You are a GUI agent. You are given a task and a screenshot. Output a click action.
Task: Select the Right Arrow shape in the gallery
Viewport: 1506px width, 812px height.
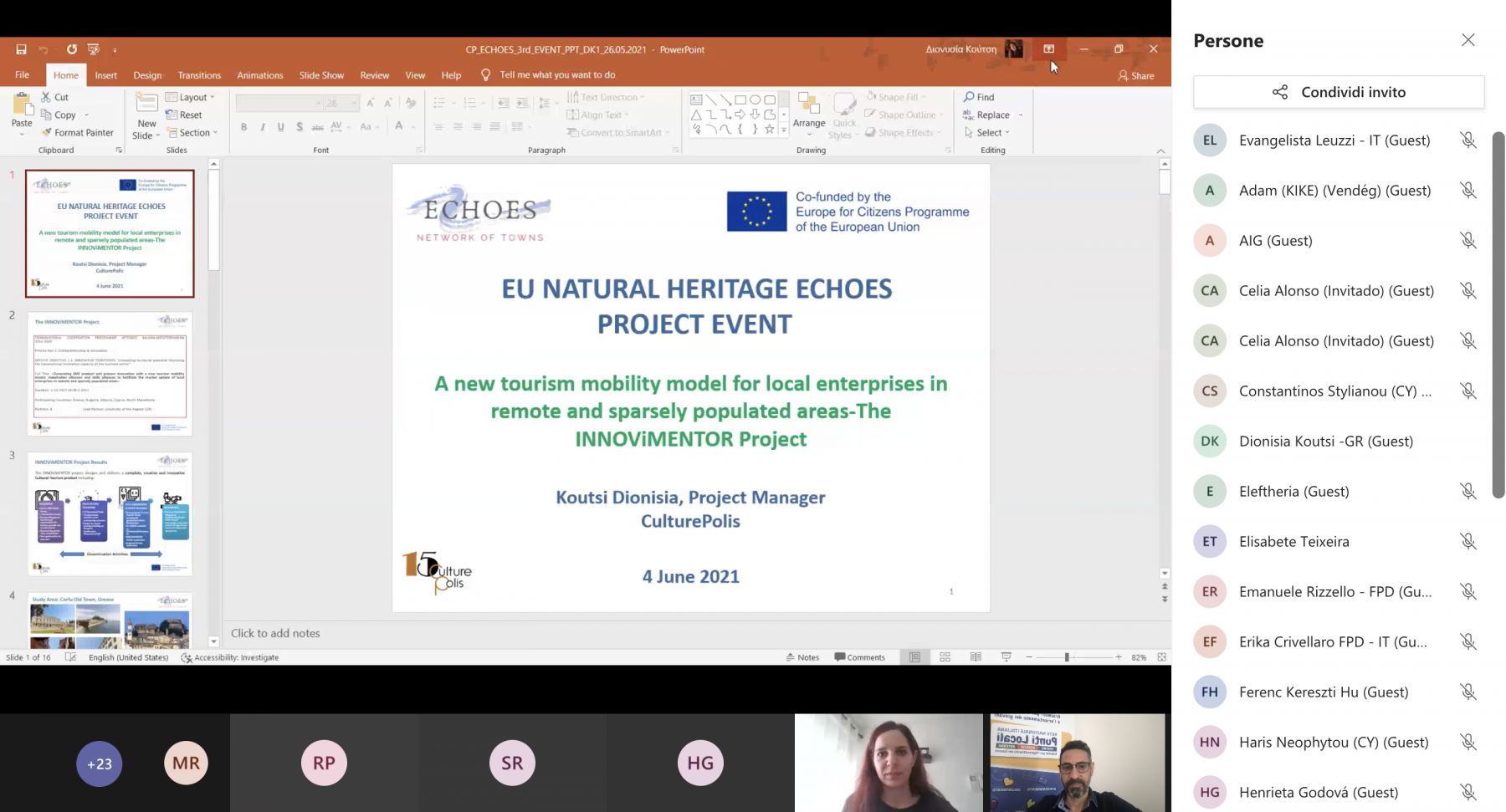pos(740,115)
